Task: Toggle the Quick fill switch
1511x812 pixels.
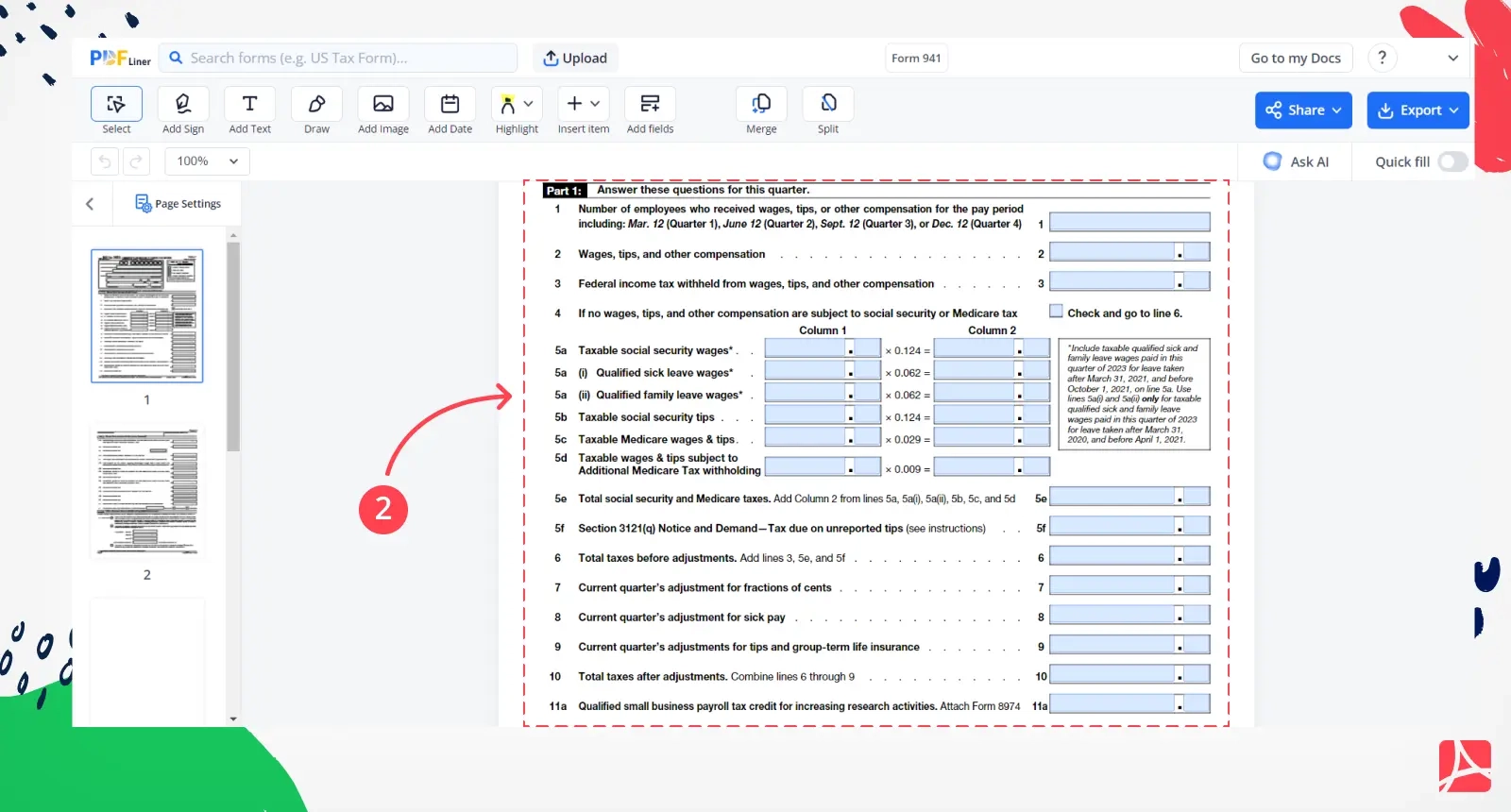Action: tap(1452, 161)
